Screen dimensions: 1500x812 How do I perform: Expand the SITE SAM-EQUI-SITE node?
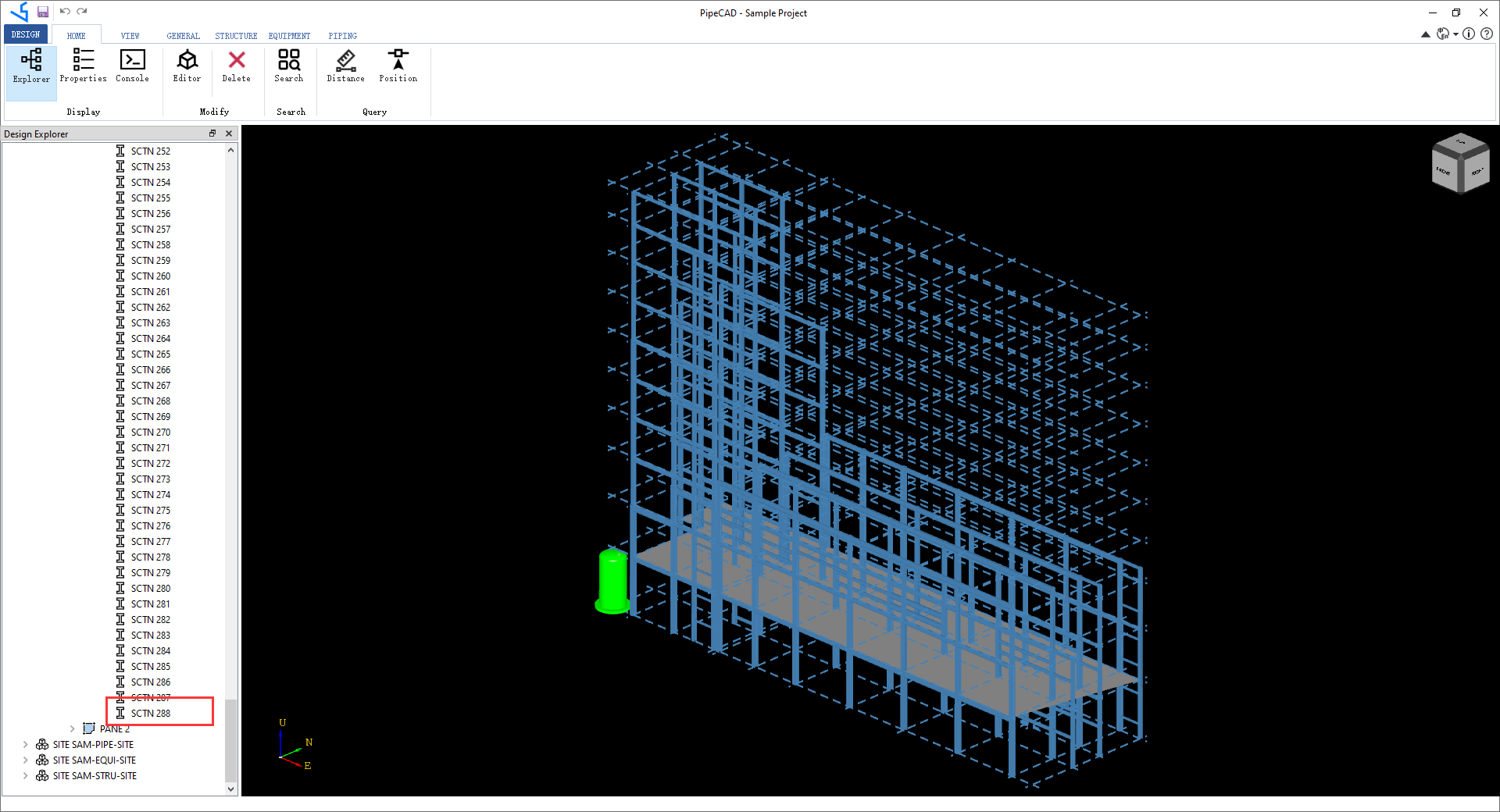coord(26,760)
